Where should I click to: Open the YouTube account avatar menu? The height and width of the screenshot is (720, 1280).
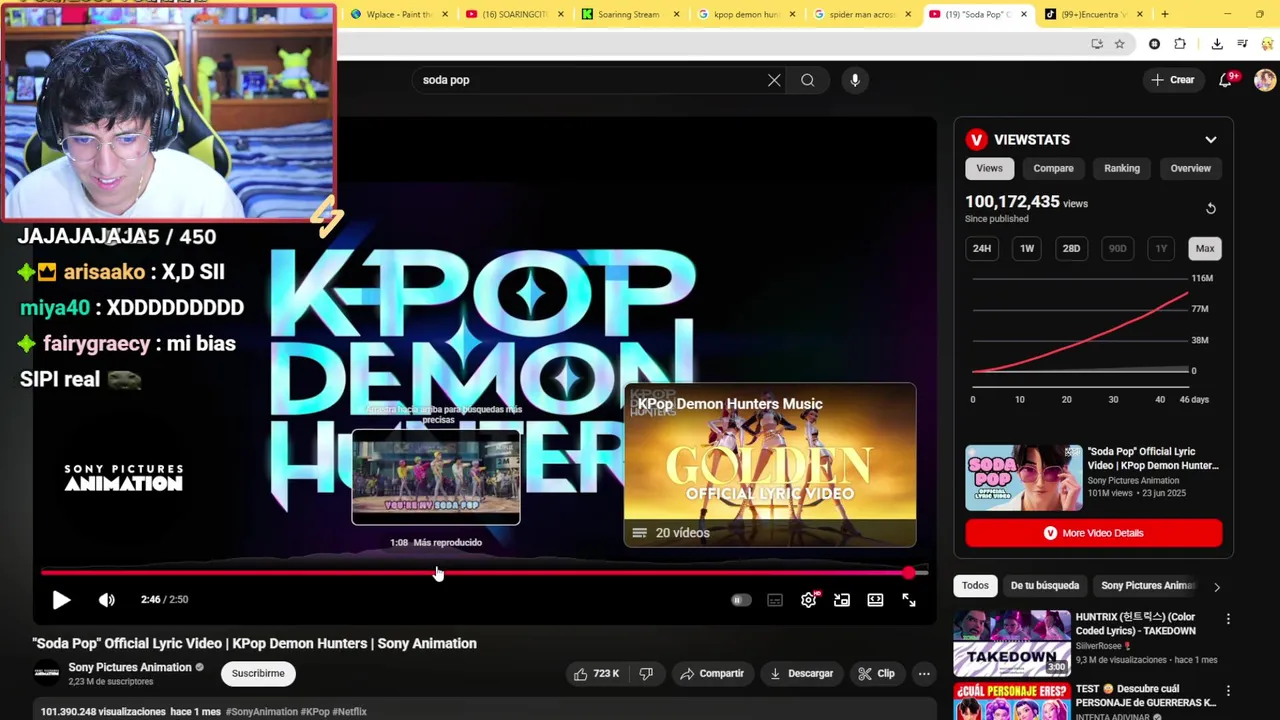tap(1264, 80)
